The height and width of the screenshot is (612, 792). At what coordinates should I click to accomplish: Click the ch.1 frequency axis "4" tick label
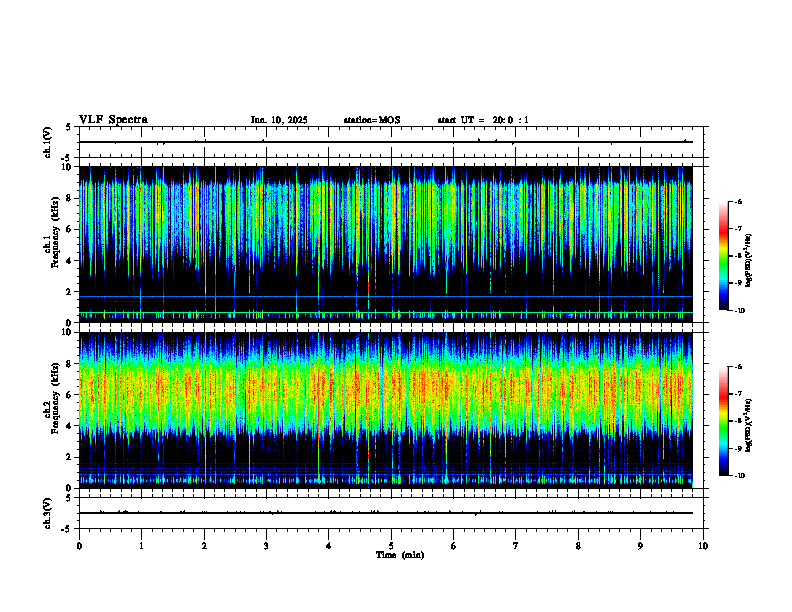(70, 261)
